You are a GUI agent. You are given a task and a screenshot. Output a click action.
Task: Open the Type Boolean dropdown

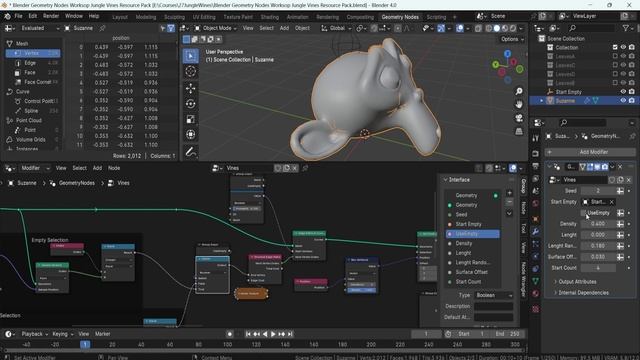point(493,295)
